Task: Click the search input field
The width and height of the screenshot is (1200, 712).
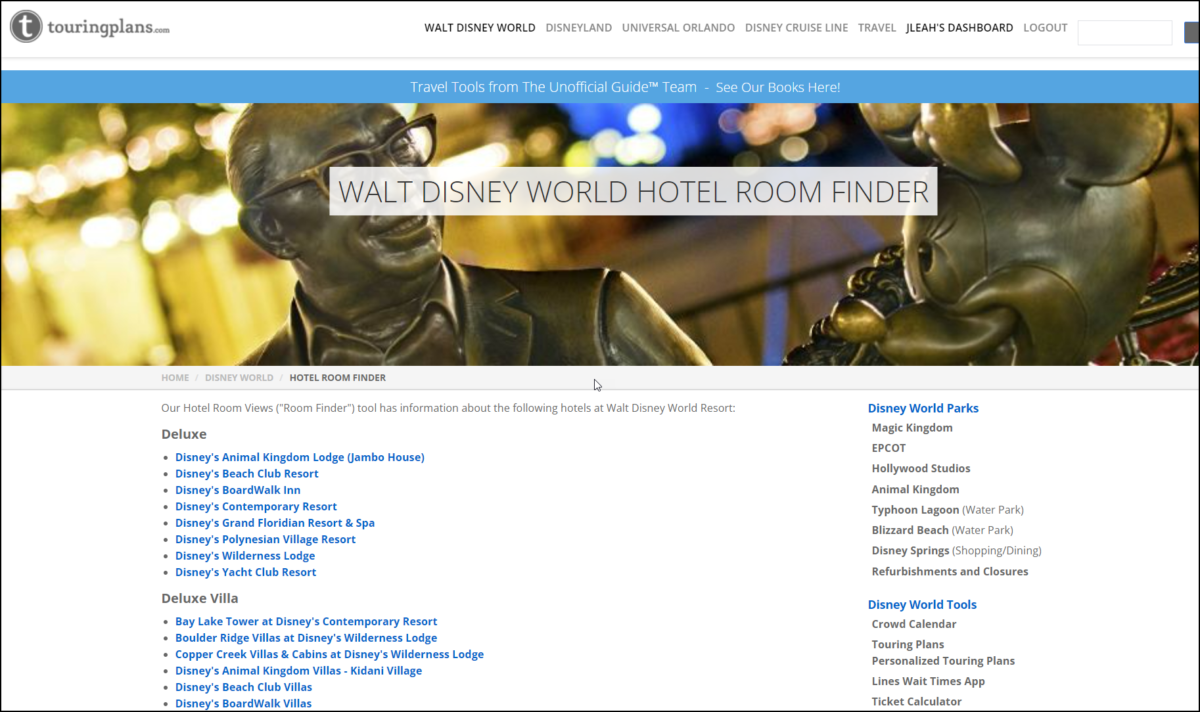Action: point(1124,32)
